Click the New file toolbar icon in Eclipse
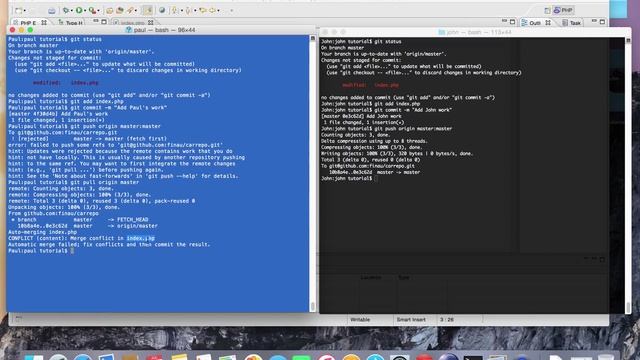Screen dimensions: 640x360 18,10
